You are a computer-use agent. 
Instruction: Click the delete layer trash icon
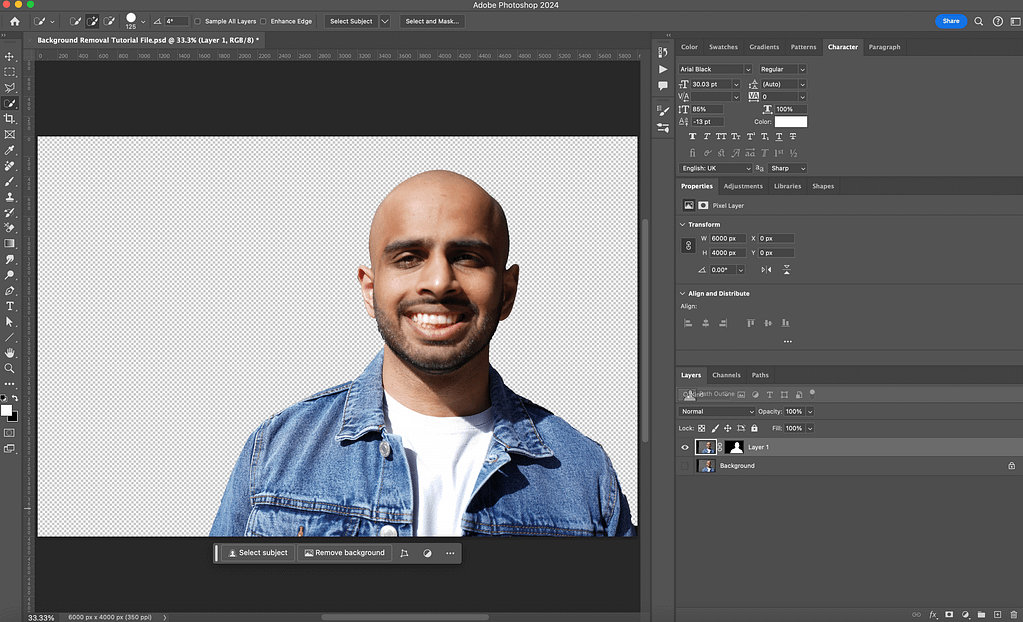click(1012, 614)
